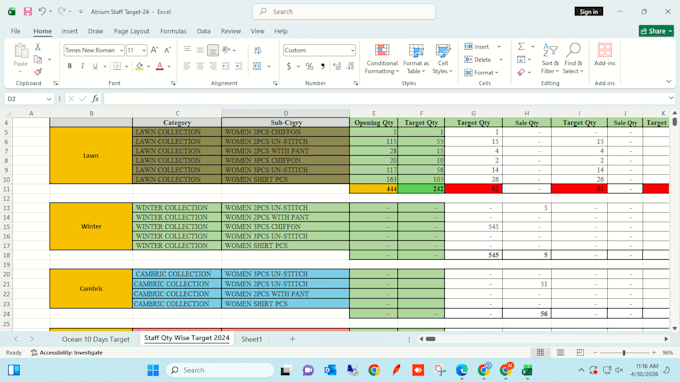
Task: Open the font size dropdown
Action: point(144,50)
